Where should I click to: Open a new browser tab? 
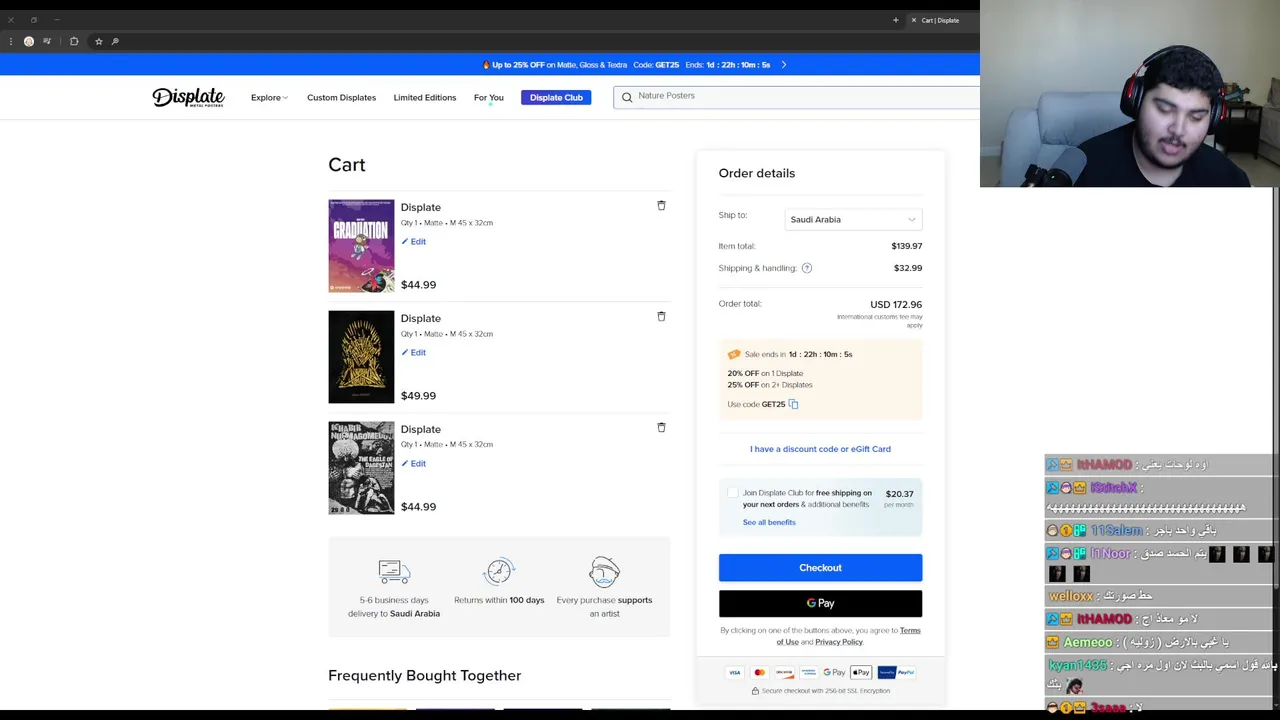click(x=896, y=20)
